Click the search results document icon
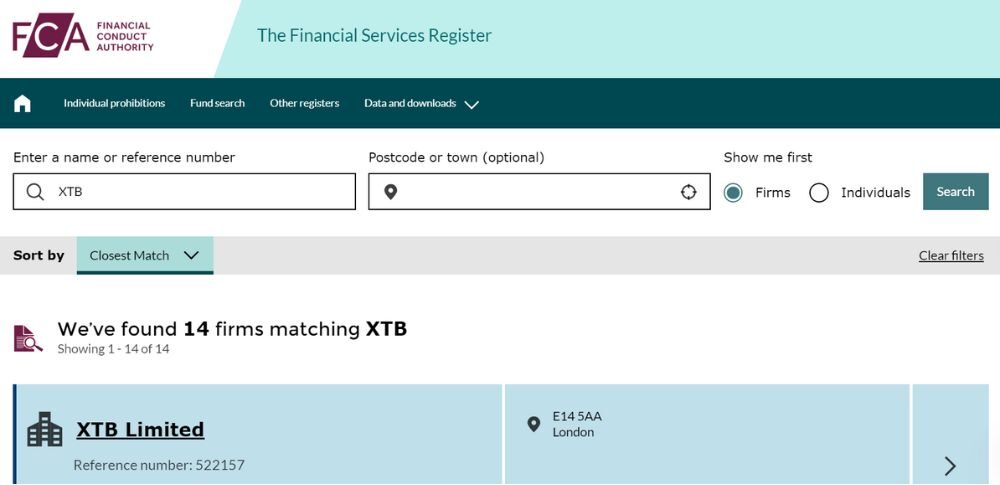 (x=28, y=338)
